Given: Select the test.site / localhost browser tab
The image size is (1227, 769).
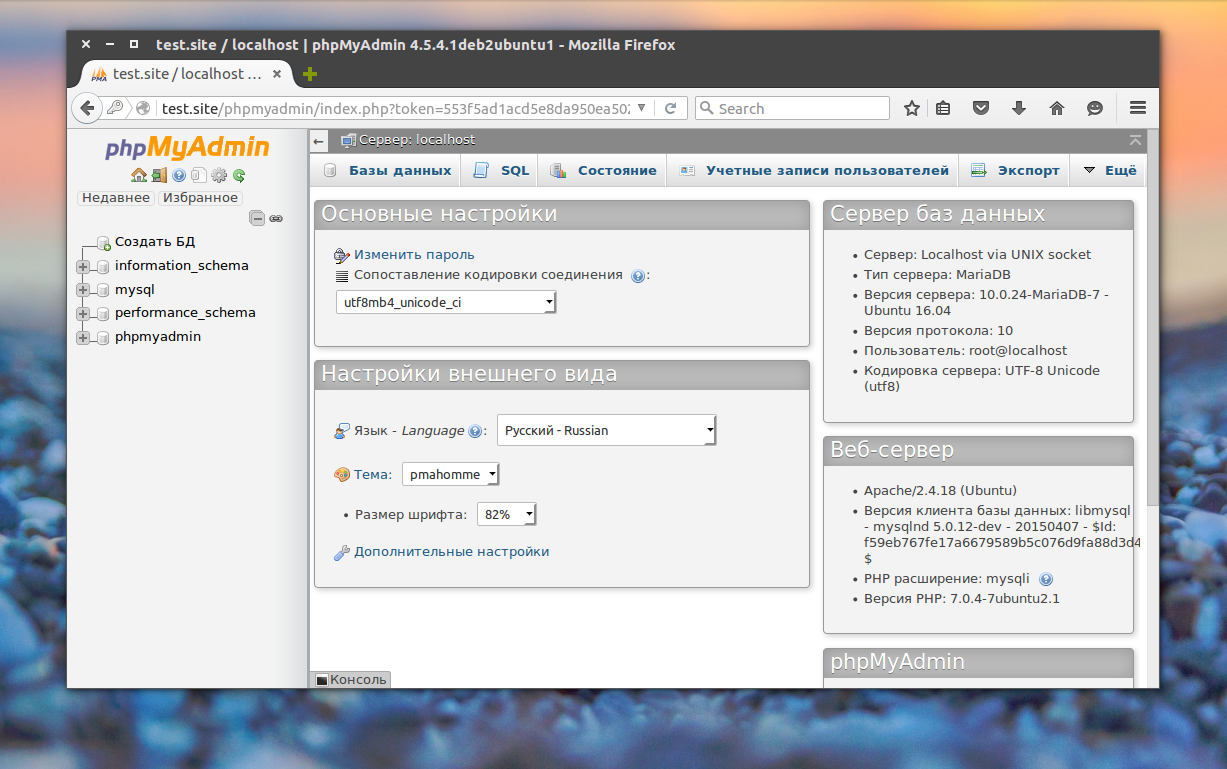Looking at the screenshot, I should (186, 74).
